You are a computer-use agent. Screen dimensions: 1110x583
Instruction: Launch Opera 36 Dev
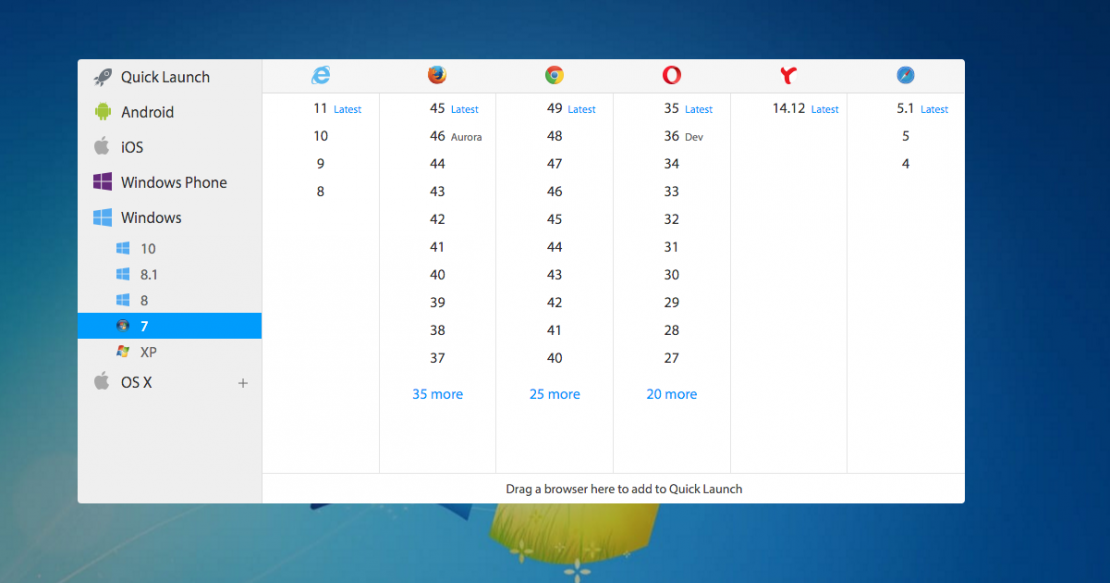[683, 136]
